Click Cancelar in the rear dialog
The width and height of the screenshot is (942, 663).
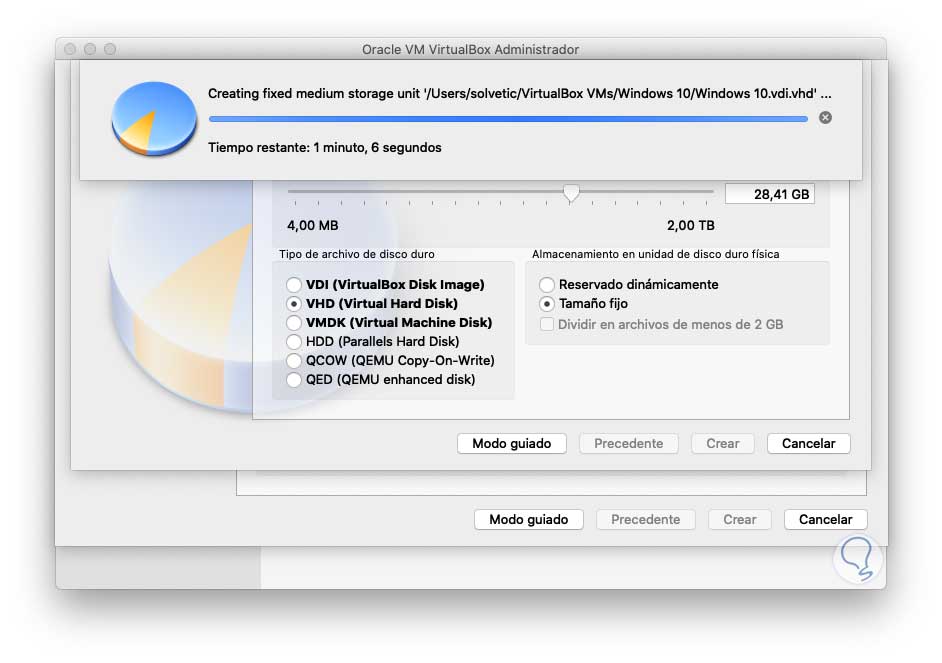coord(825,519)
